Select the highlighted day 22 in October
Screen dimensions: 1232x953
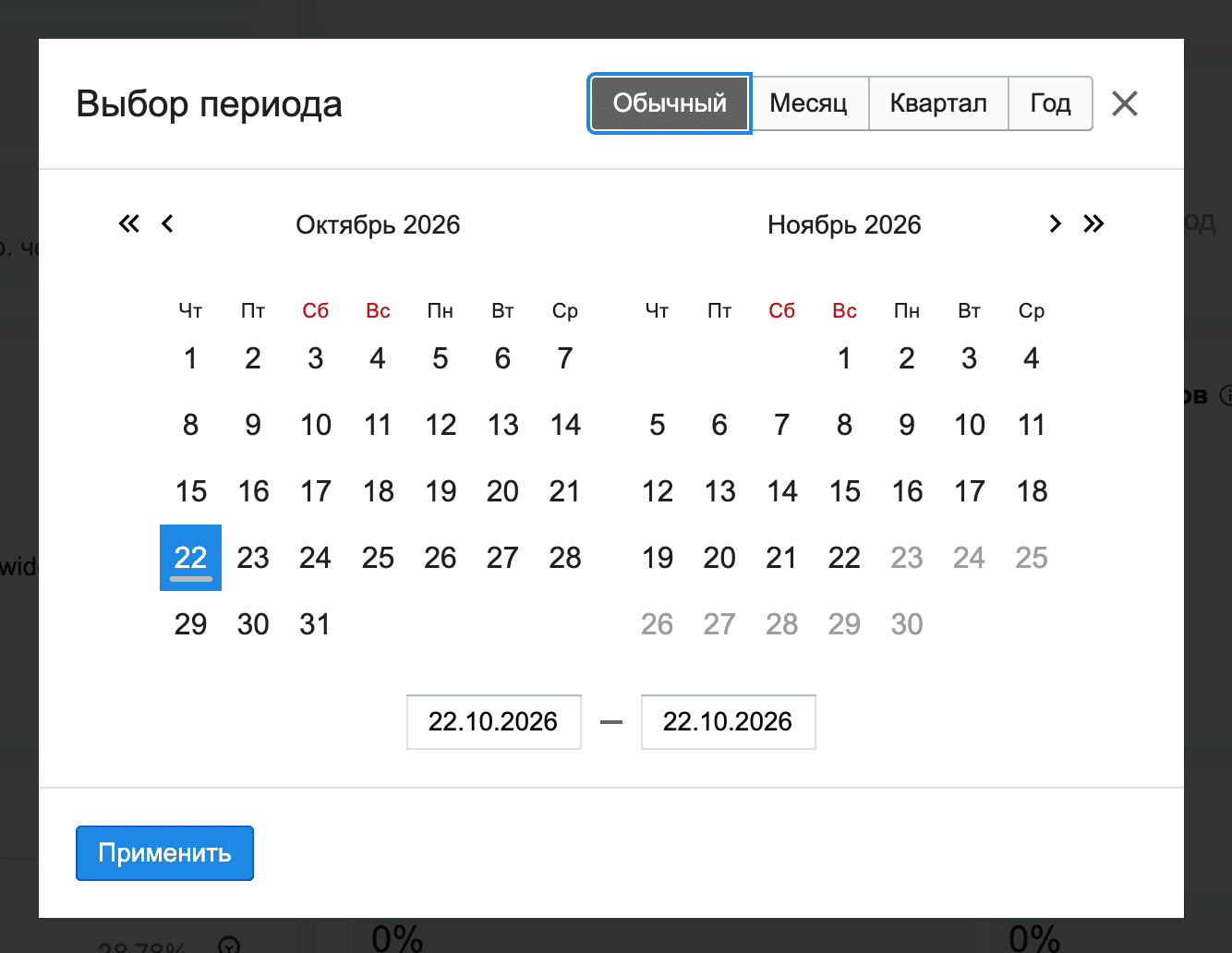pyautogui.click(x=190, y=558)
